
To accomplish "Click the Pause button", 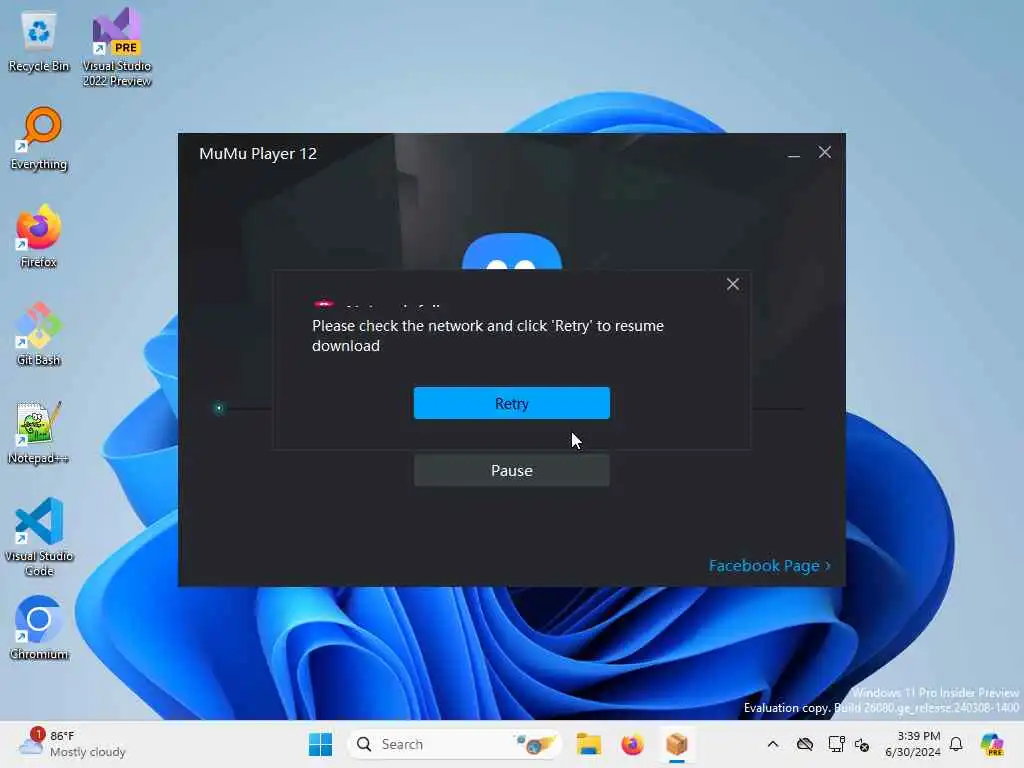I will click(511, 470).
